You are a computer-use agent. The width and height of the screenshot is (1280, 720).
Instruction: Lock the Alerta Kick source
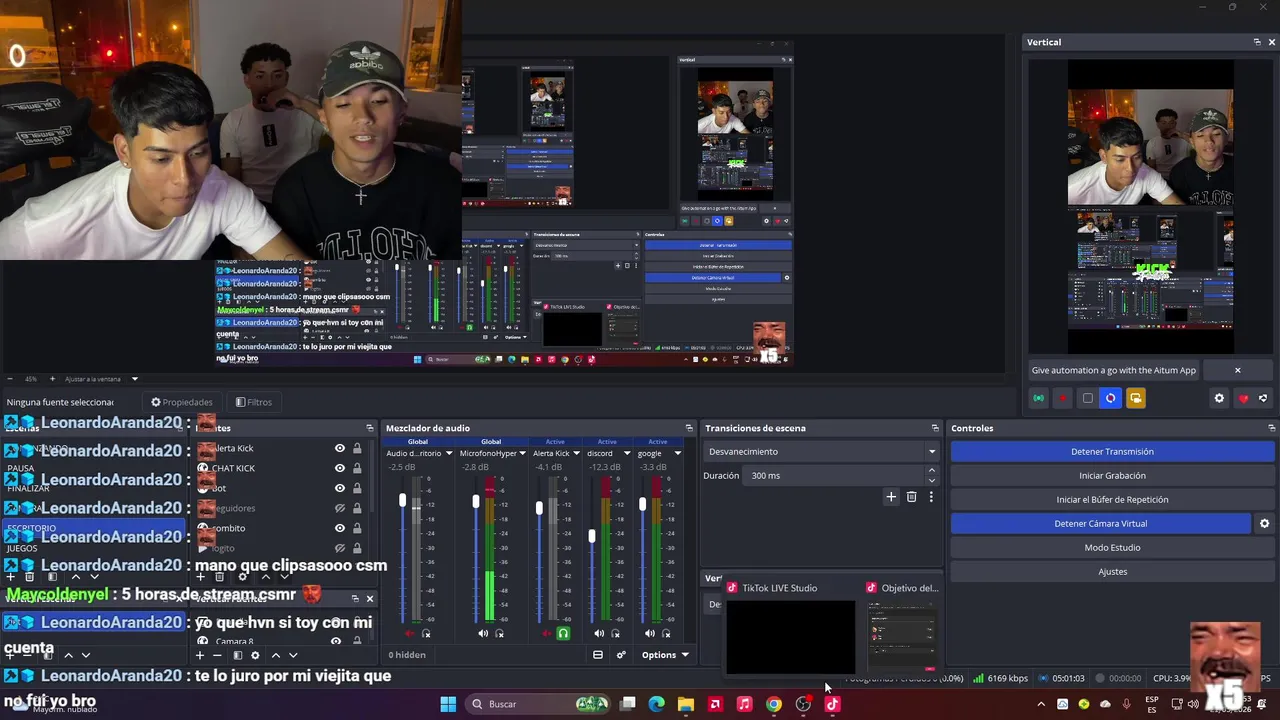pyautogui.click(x=357, y=448)
